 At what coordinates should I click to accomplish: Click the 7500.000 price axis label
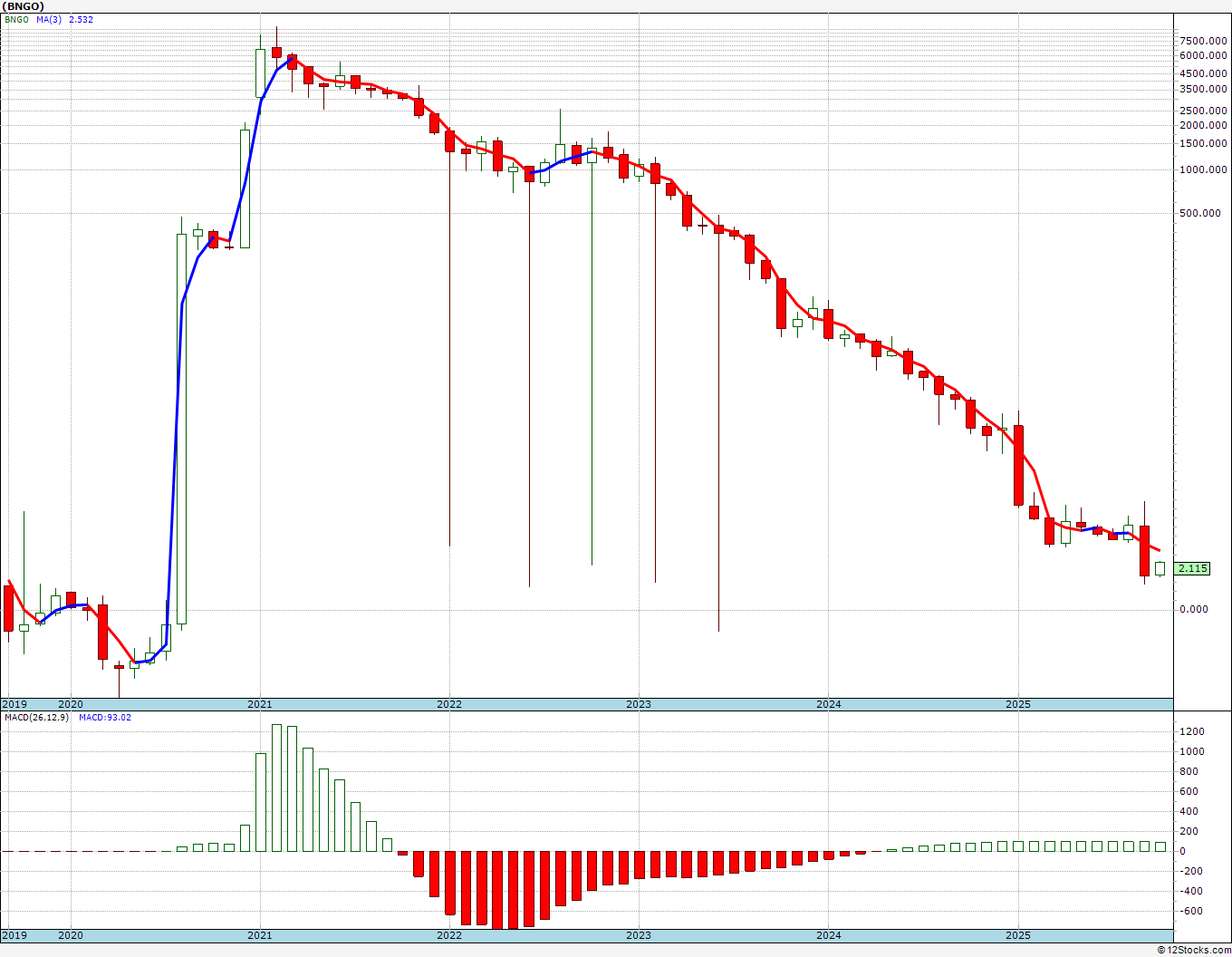coord(1204,41)
